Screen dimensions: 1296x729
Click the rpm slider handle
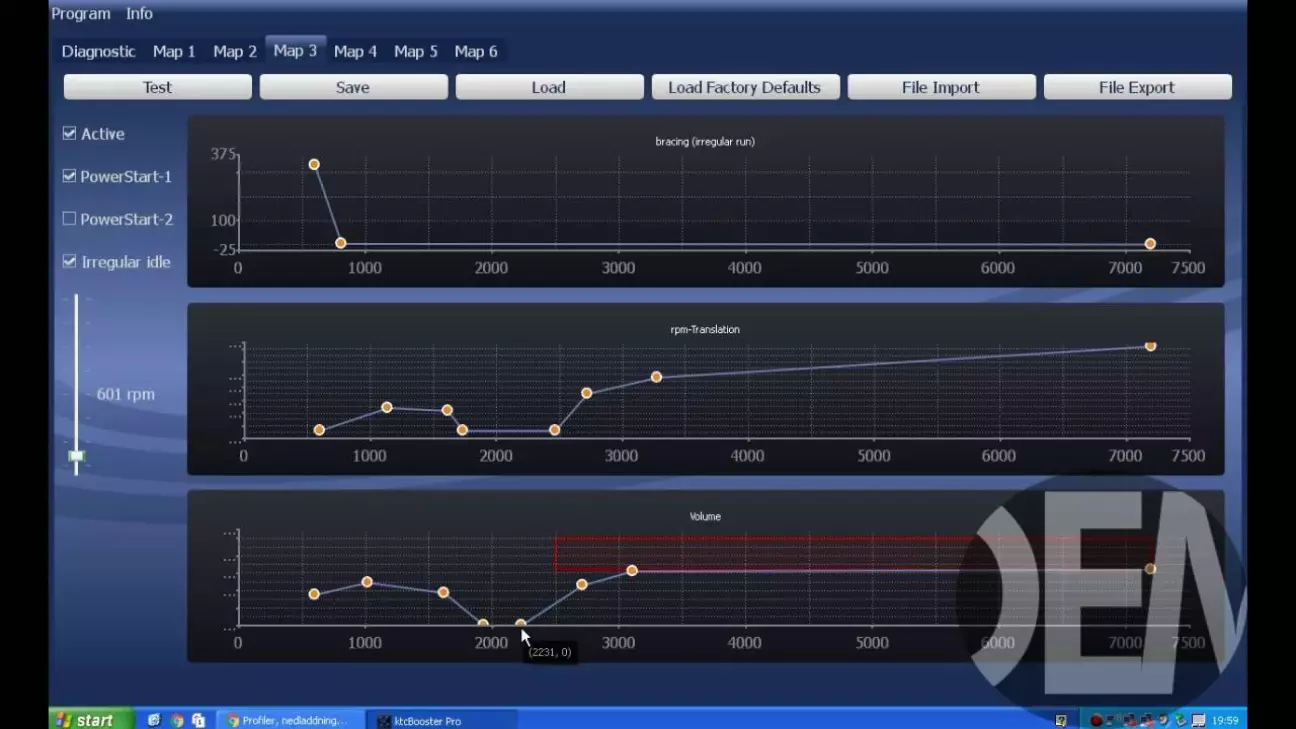point(76,456)
